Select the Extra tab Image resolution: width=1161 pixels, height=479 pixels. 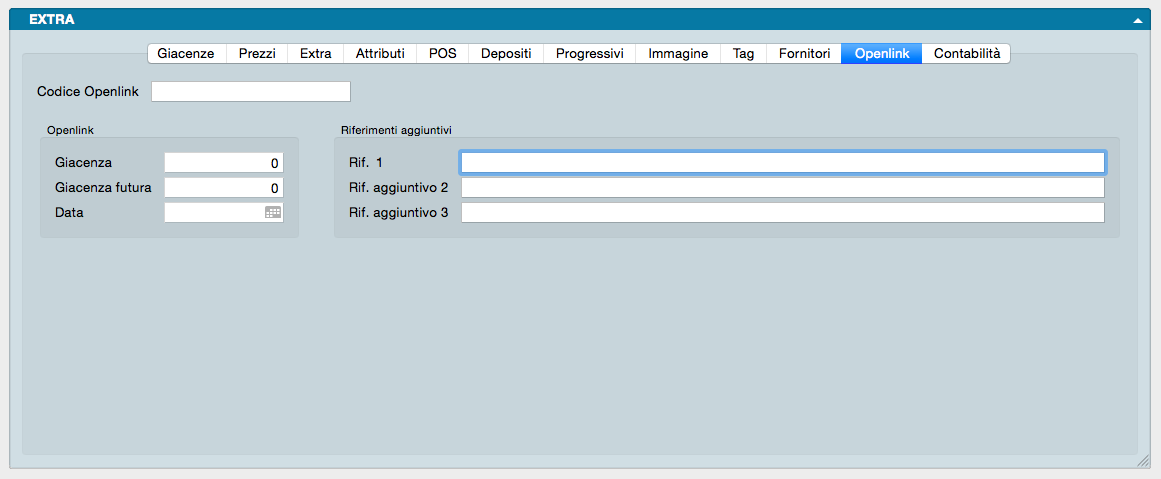315,54
